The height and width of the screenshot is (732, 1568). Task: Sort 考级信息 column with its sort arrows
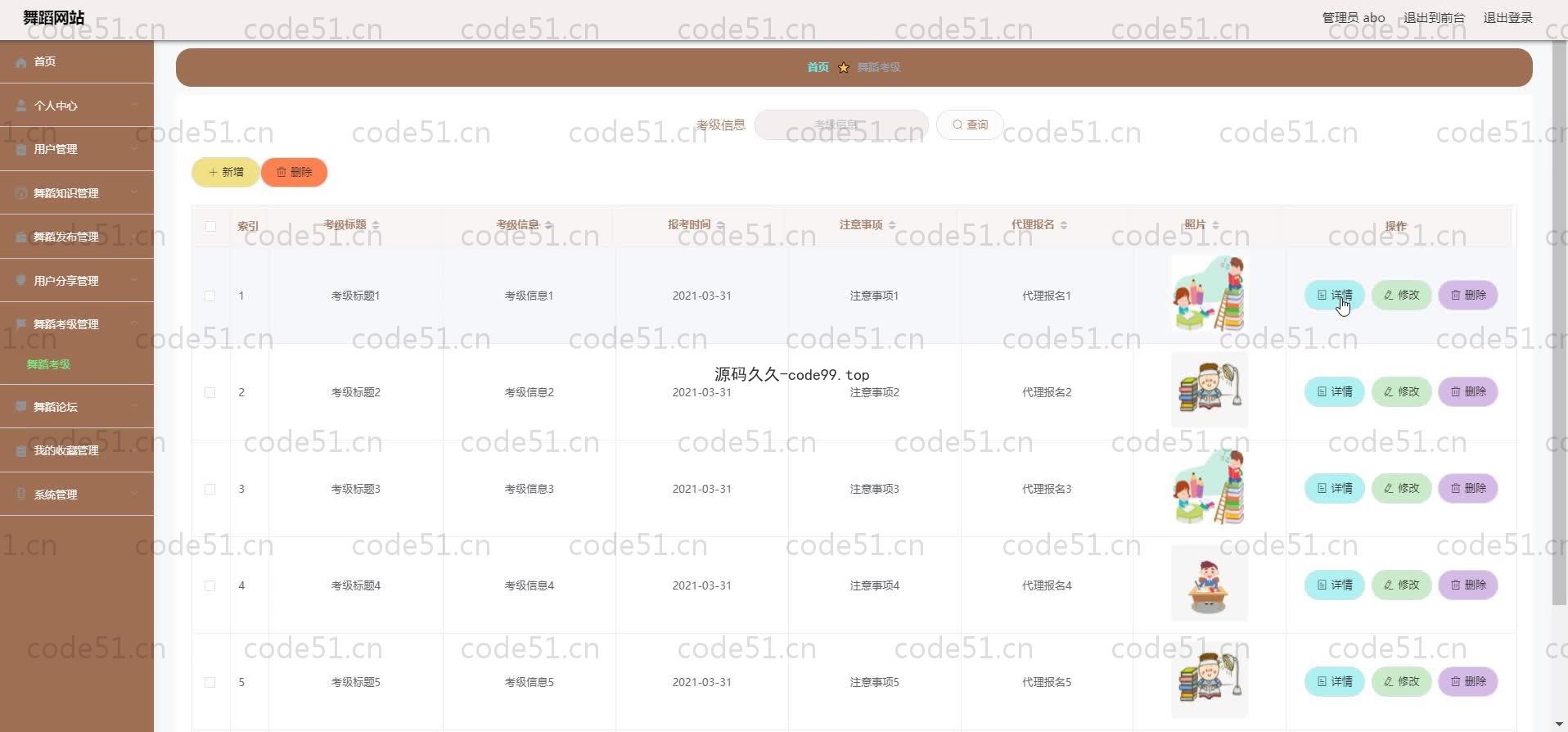(x=548, y=225)
